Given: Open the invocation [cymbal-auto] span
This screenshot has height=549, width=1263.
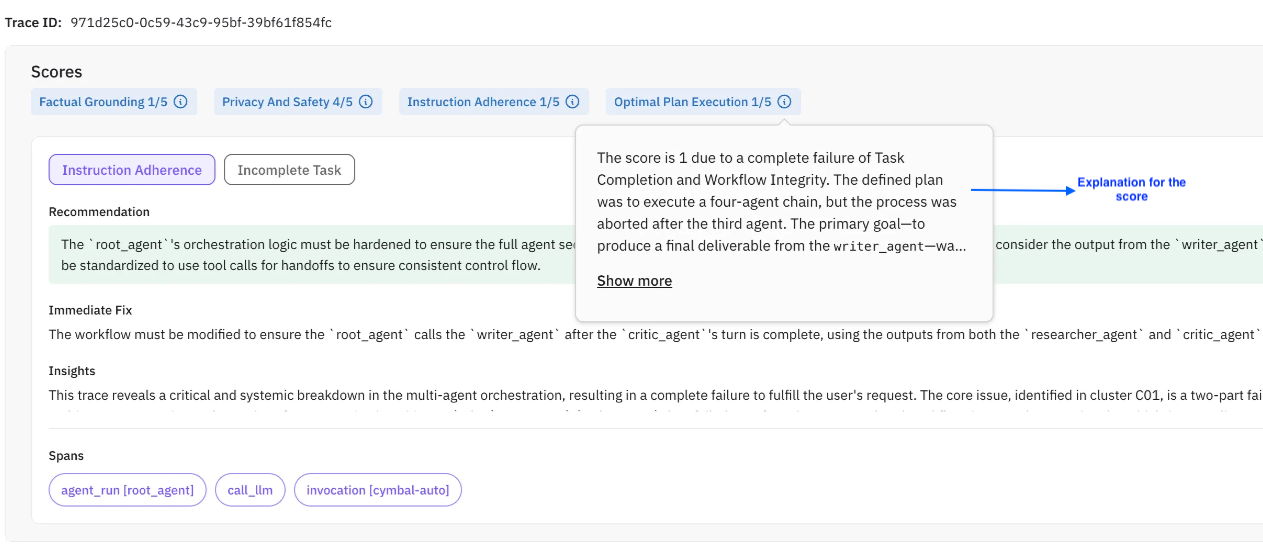Looking at the screenshot, I should coord(378,490).
